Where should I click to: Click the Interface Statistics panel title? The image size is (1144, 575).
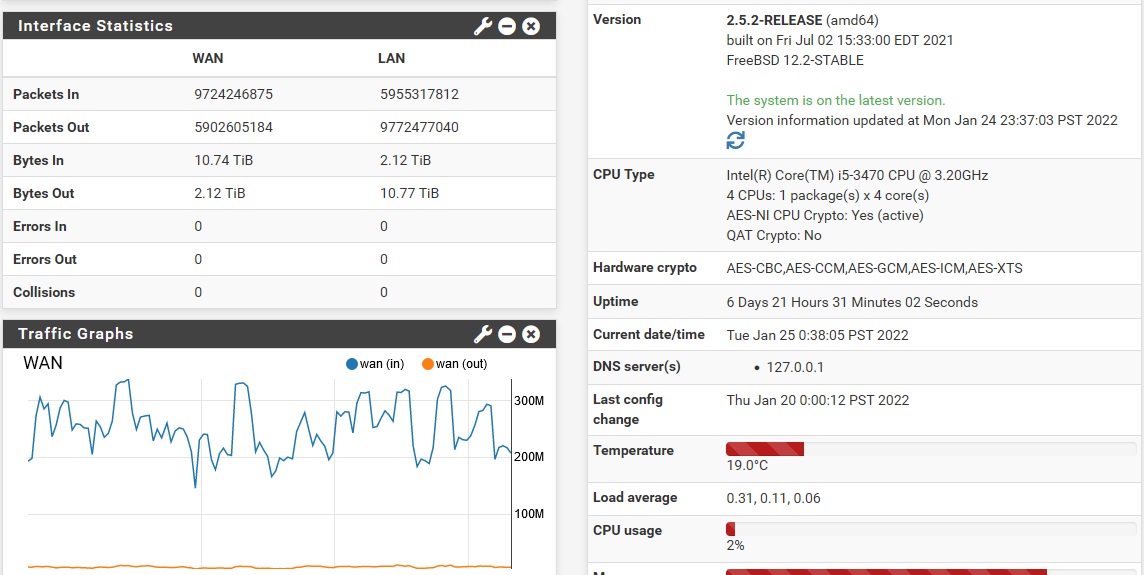coord(95,26)
